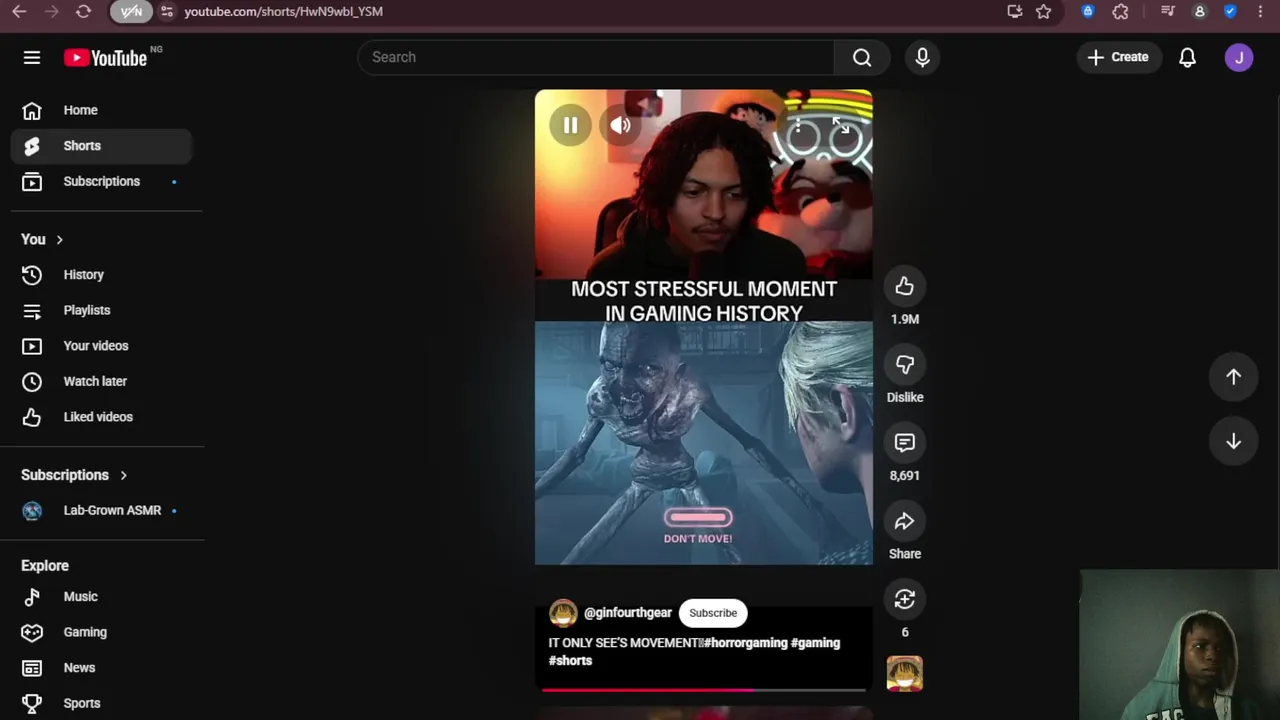Viewport: 1280px width, 720px height.
Task: Click the ginfourthgear channel avatar
Action: [x=563, y=613]
